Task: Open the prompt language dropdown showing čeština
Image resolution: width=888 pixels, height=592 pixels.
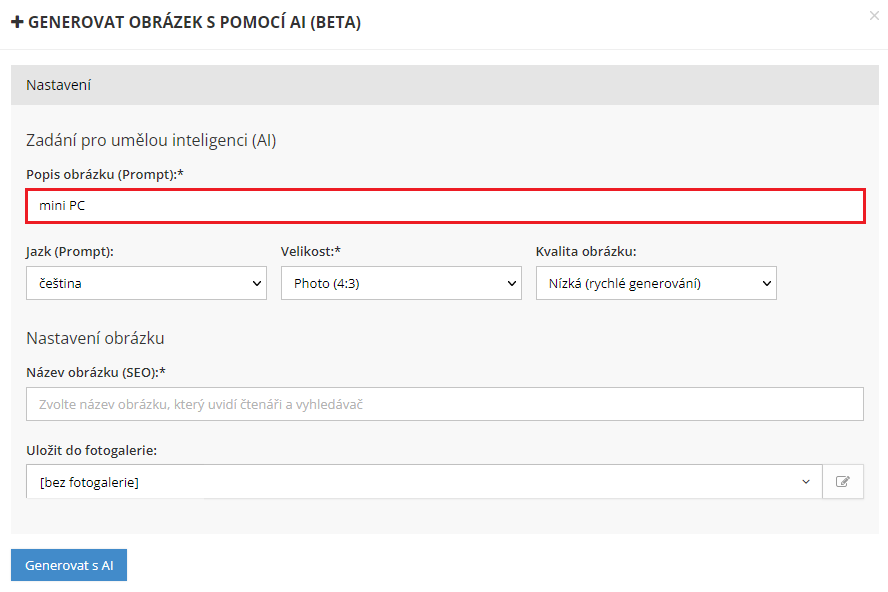Action: (146, 283)
